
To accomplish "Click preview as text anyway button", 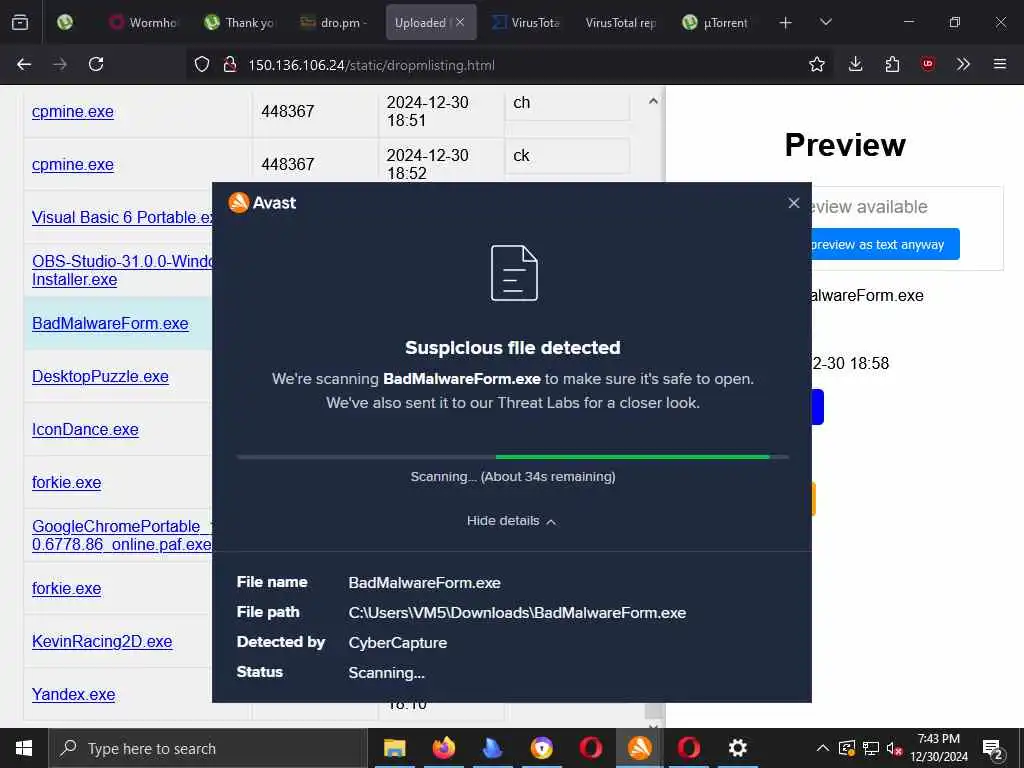I will tap(885, 244).
